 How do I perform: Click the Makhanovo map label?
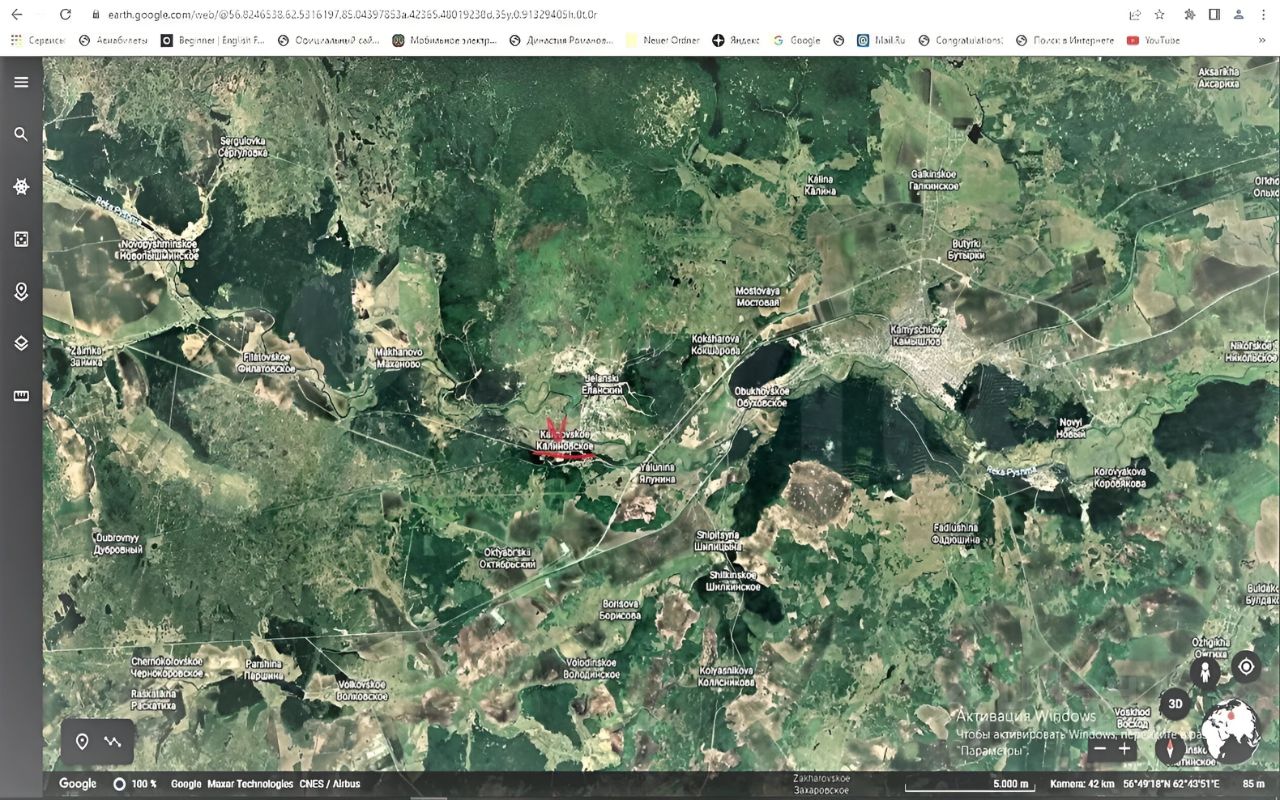398,358
